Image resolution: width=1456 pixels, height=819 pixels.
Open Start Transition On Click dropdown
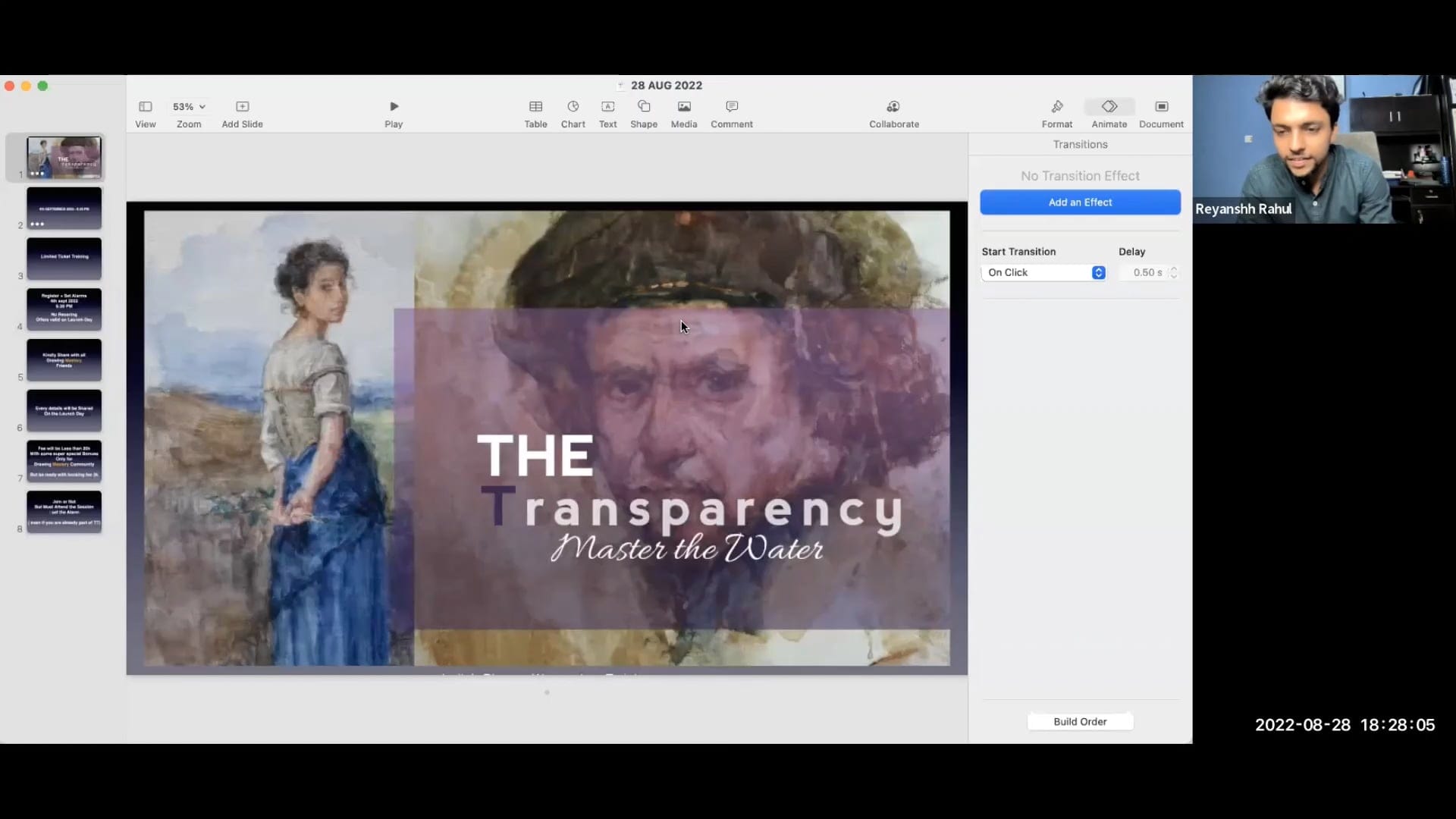[1043, 273]
